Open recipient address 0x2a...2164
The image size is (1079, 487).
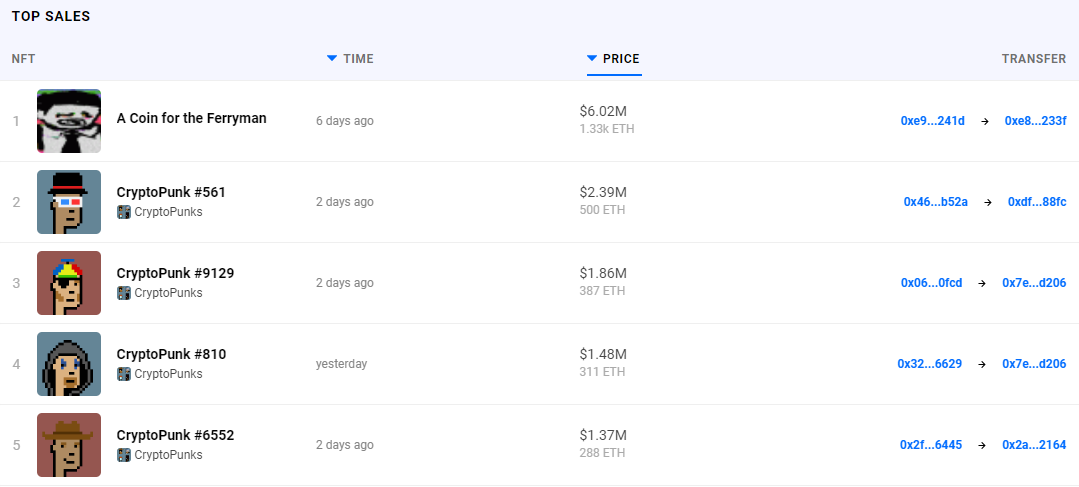1034,445
